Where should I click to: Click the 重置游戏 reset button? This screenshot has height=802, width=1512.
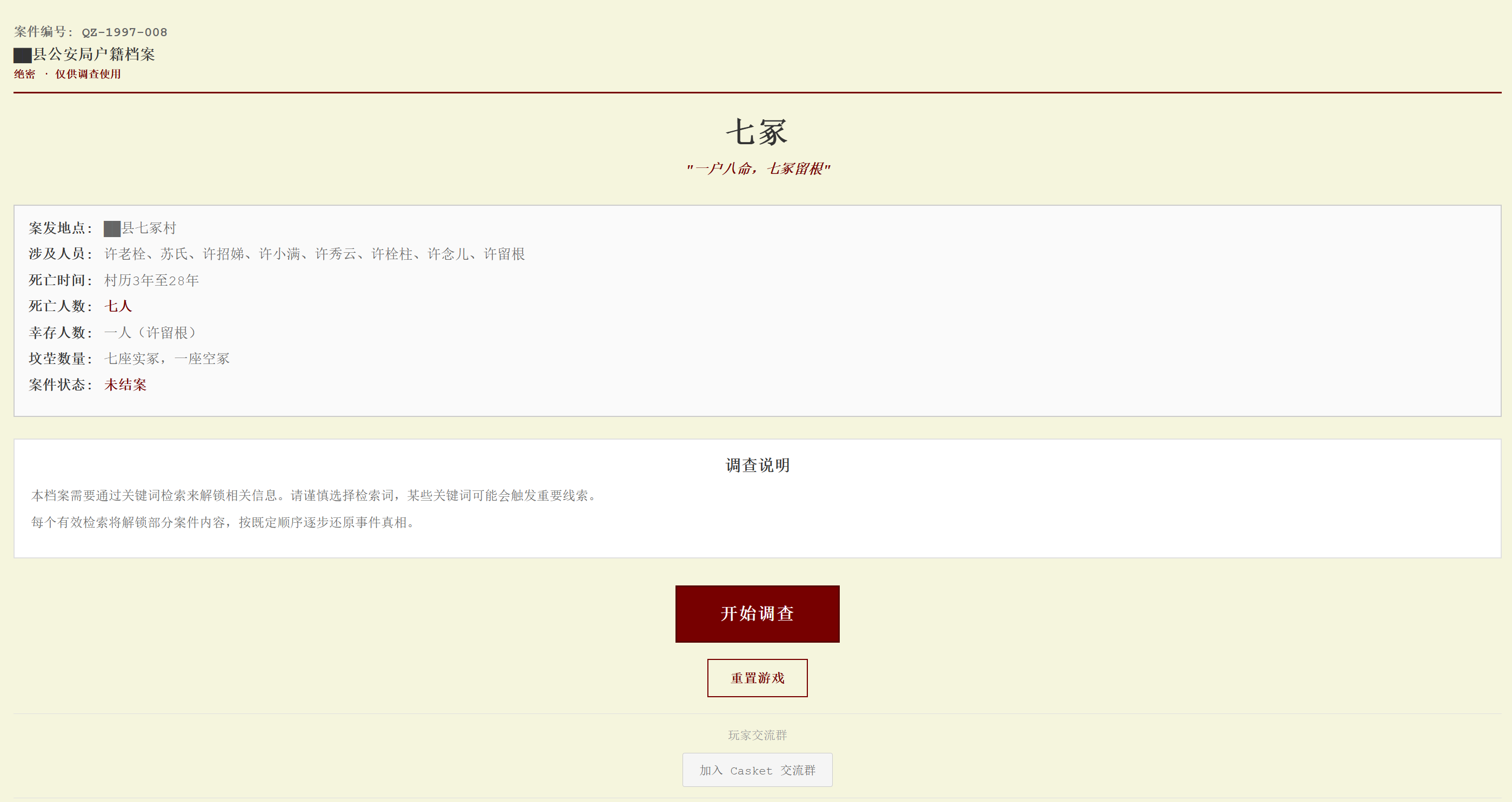tap(757, 678)
